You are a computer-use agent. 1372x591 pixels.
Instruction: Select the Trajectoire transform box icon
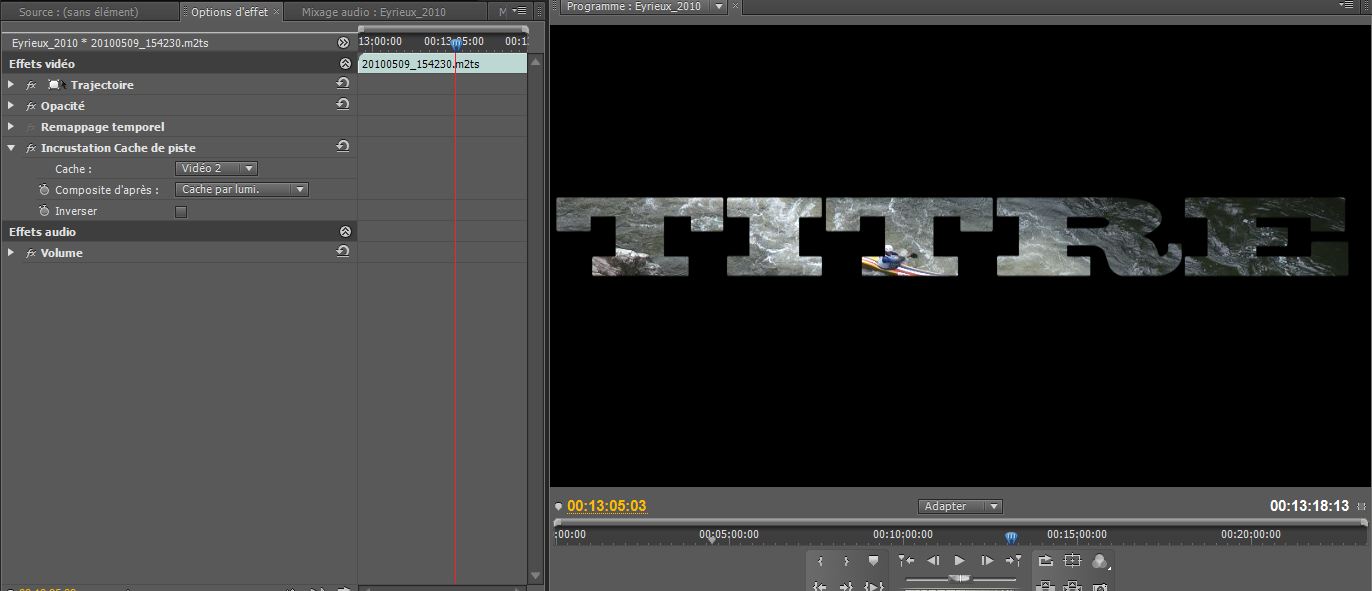(56, 85)
